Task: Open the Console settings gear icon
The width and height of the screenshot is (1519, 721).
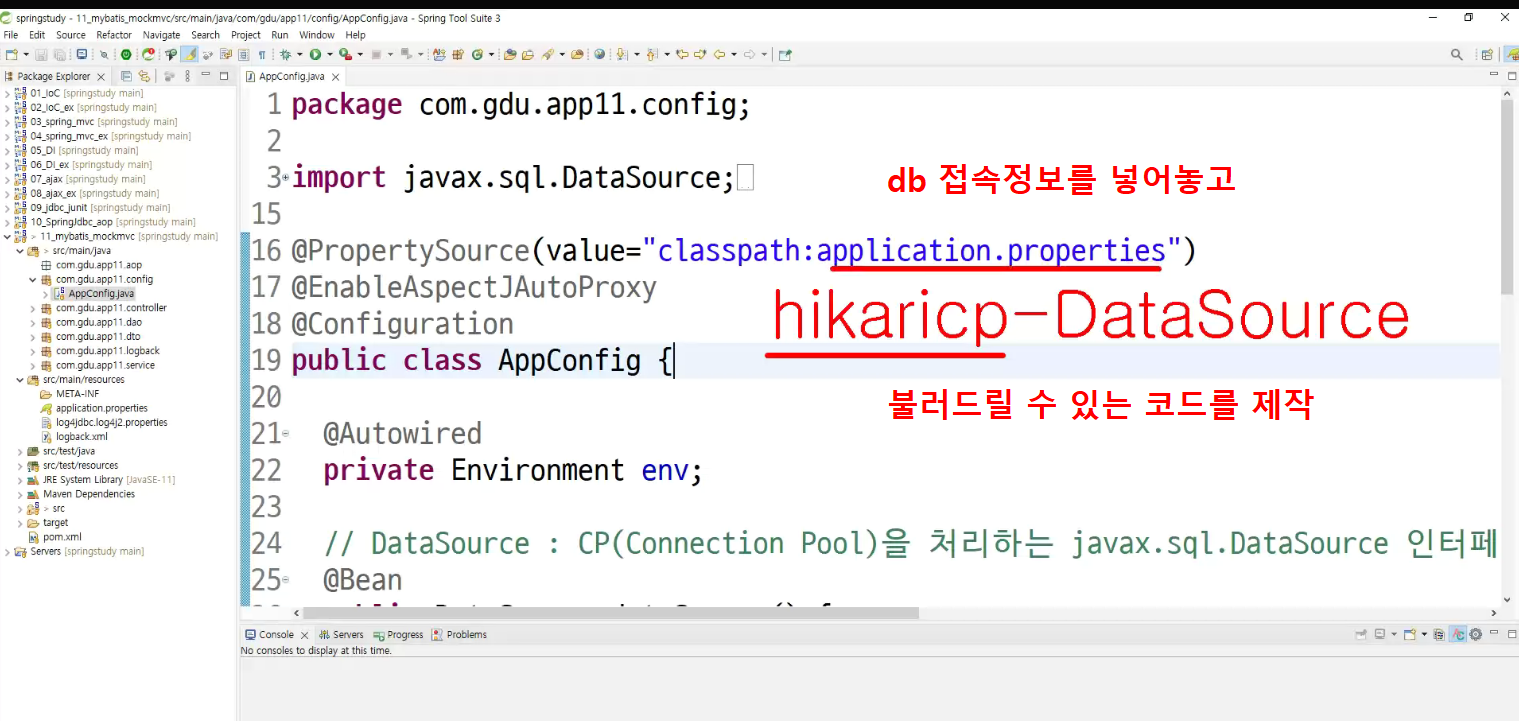Action: 1475,635
